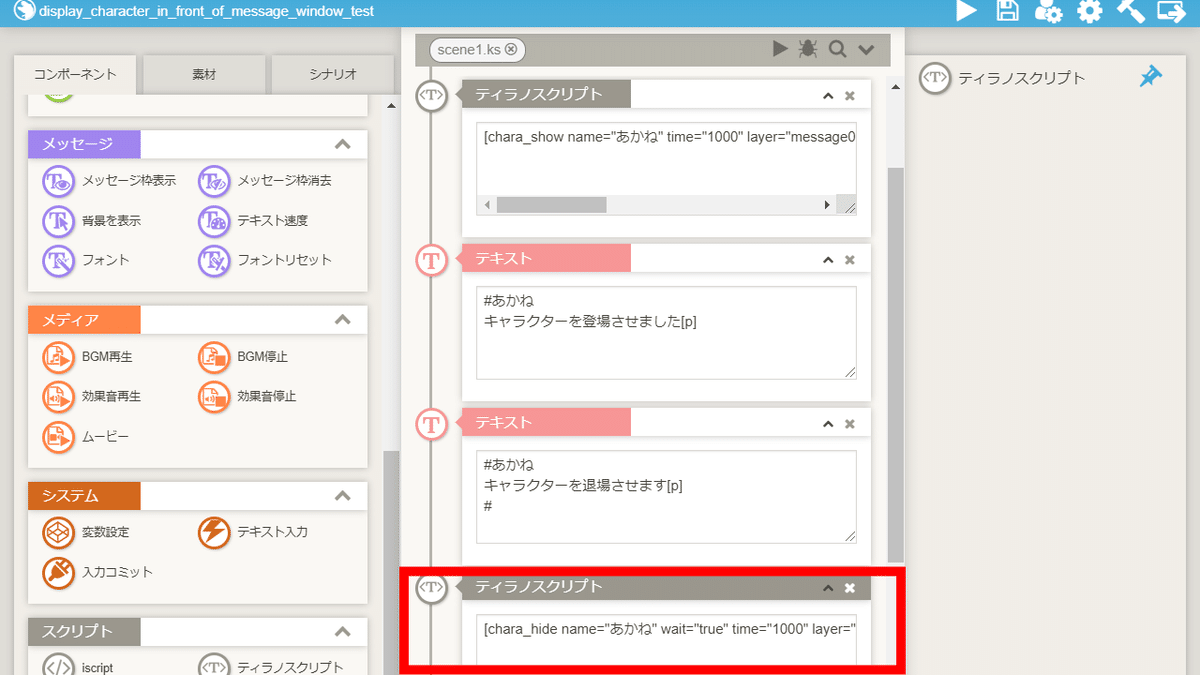The height and width of the screenshot is (675, 1200).
Task: Click the timeline node of second テキスト block
Action: point(431,424)
